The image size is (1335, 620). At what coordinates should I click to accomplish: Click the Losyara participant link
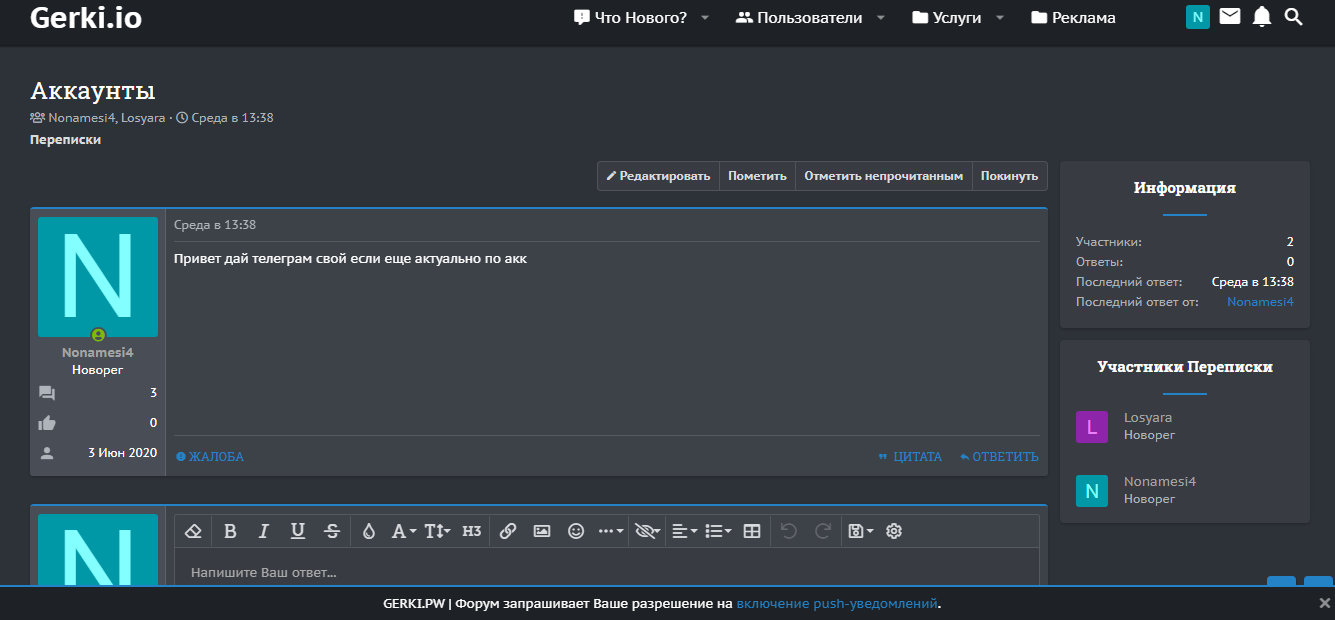pos(1148,417)
